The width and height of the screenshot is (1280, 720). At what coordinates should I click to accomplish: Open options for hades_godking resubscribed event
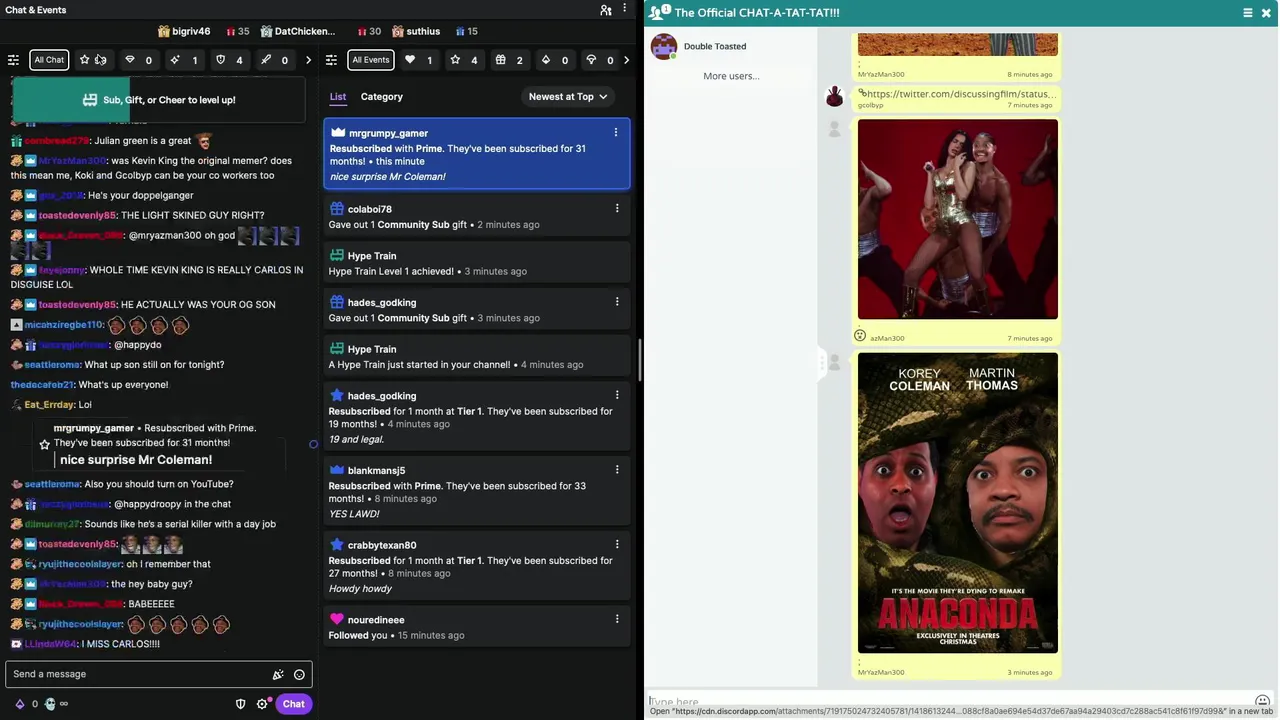point(617,395)
